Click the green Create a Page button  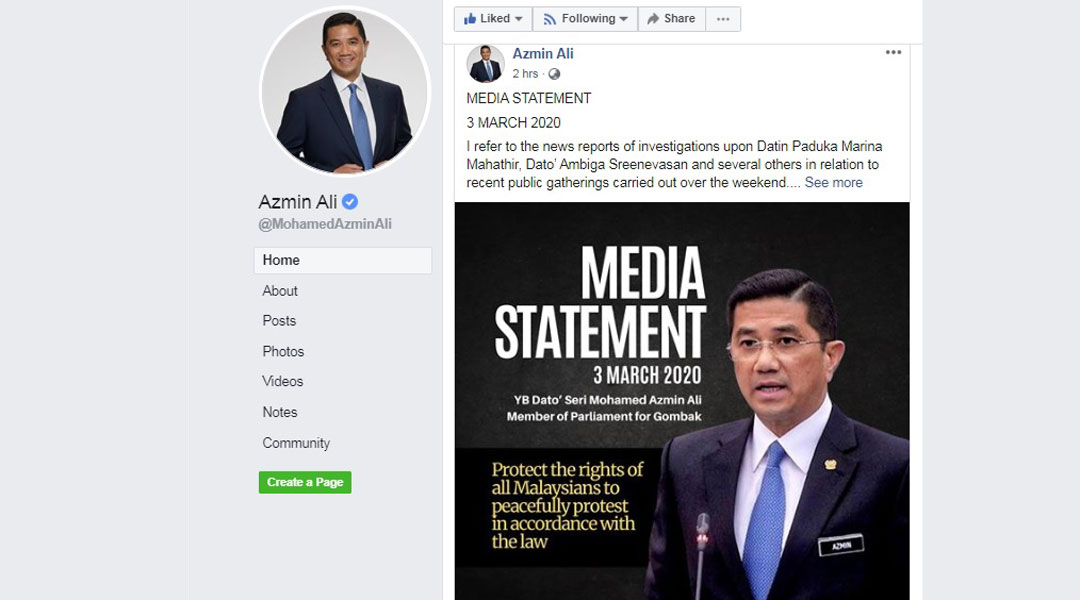pyautogui.click(x=305, y=482)
